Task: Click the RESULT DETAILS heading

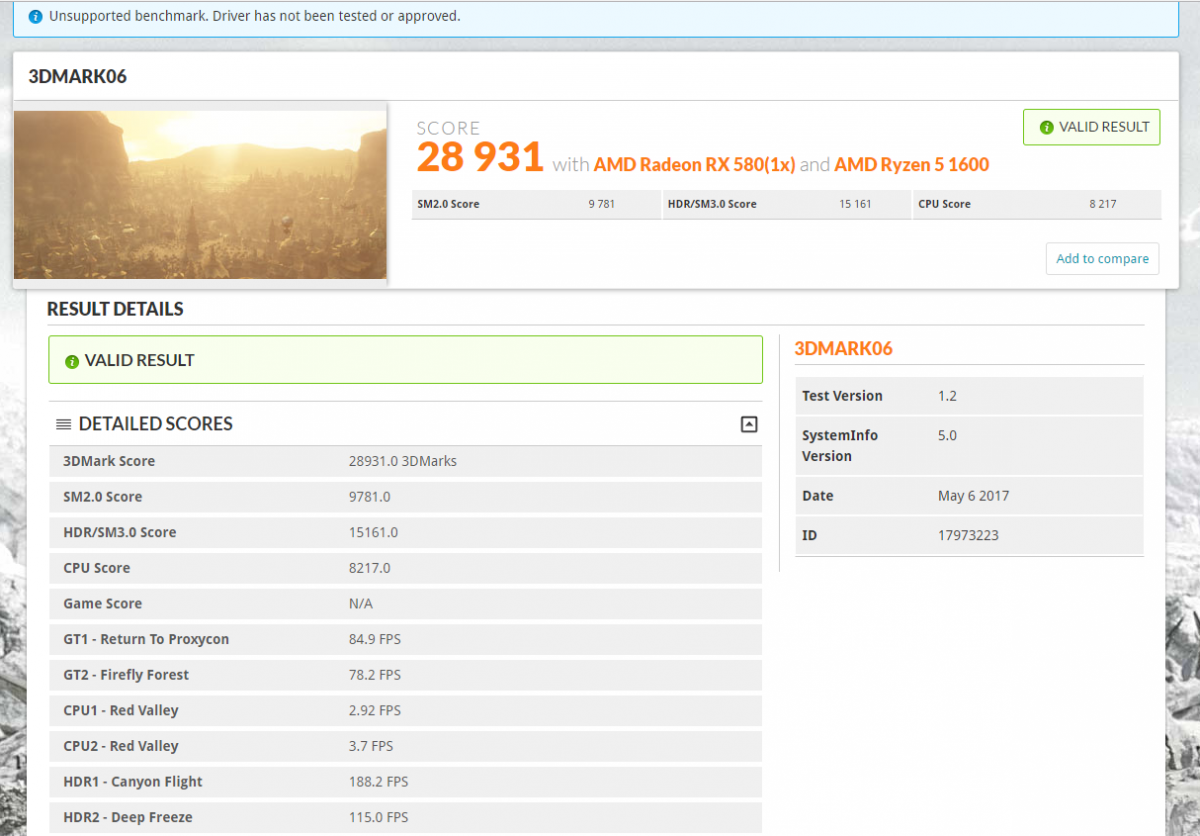Action: [115, 309]
